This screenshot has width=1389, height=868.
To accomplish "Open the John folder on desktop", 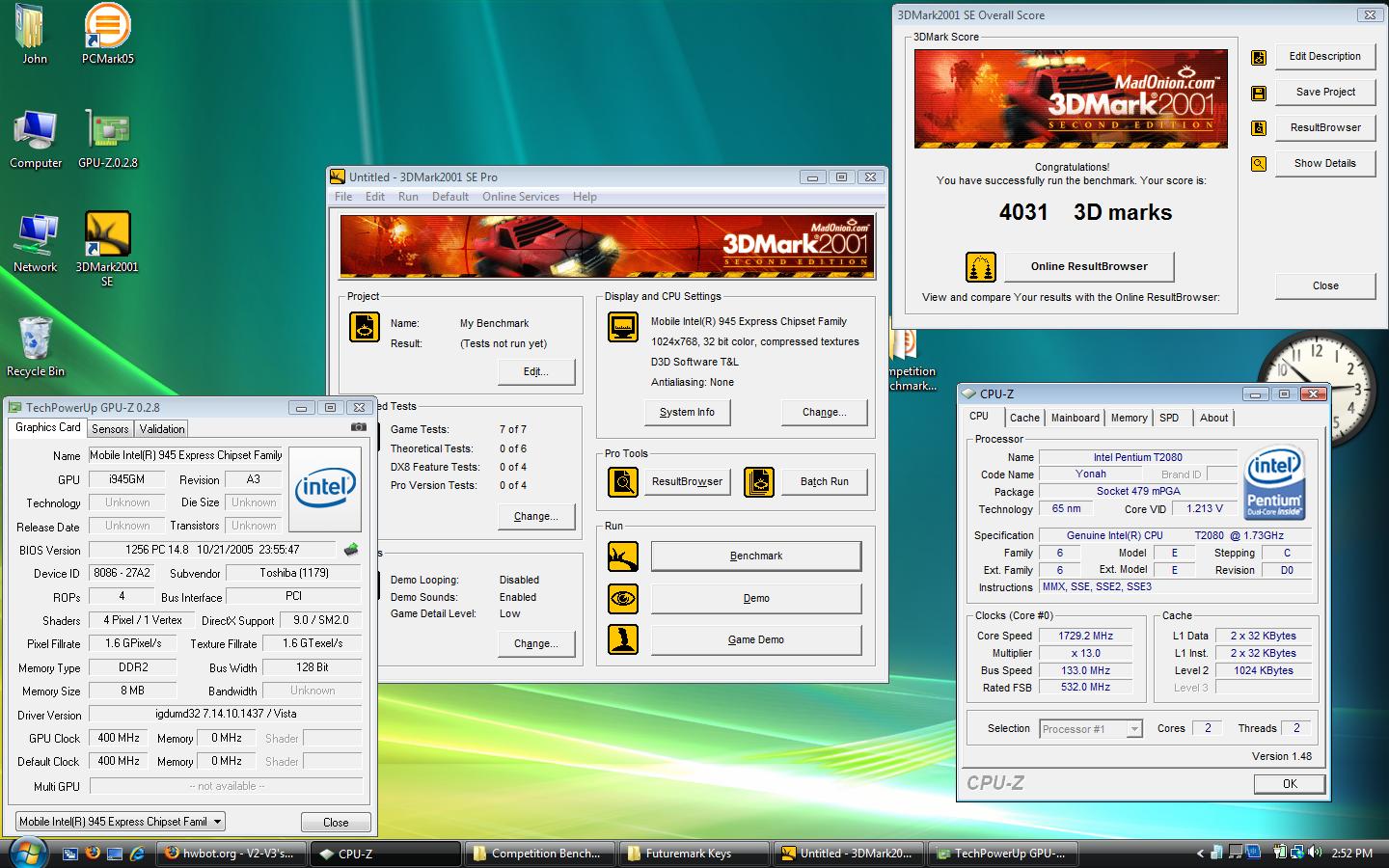I will [x=32, y=34].
